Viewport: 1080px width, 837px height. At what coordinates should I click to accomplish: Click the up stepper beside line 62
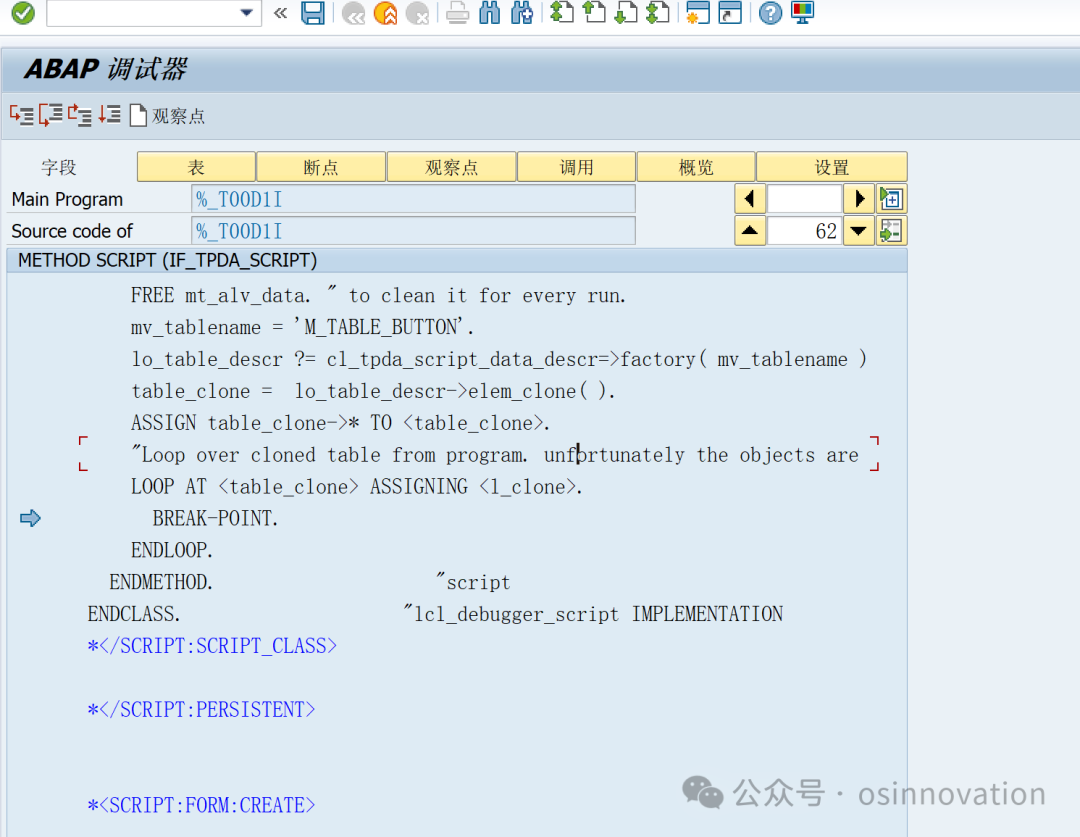(x=750, y=230)
